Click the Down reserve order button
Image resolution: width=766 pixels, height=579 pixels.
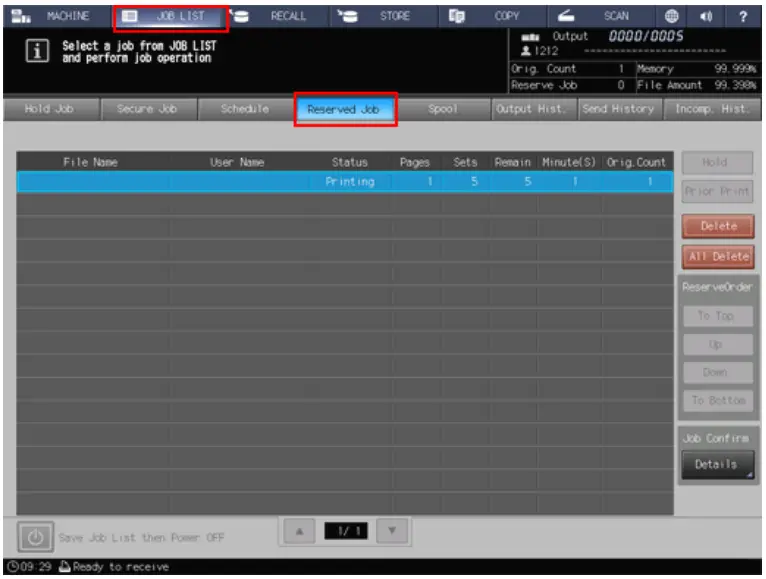click(717, 373)
